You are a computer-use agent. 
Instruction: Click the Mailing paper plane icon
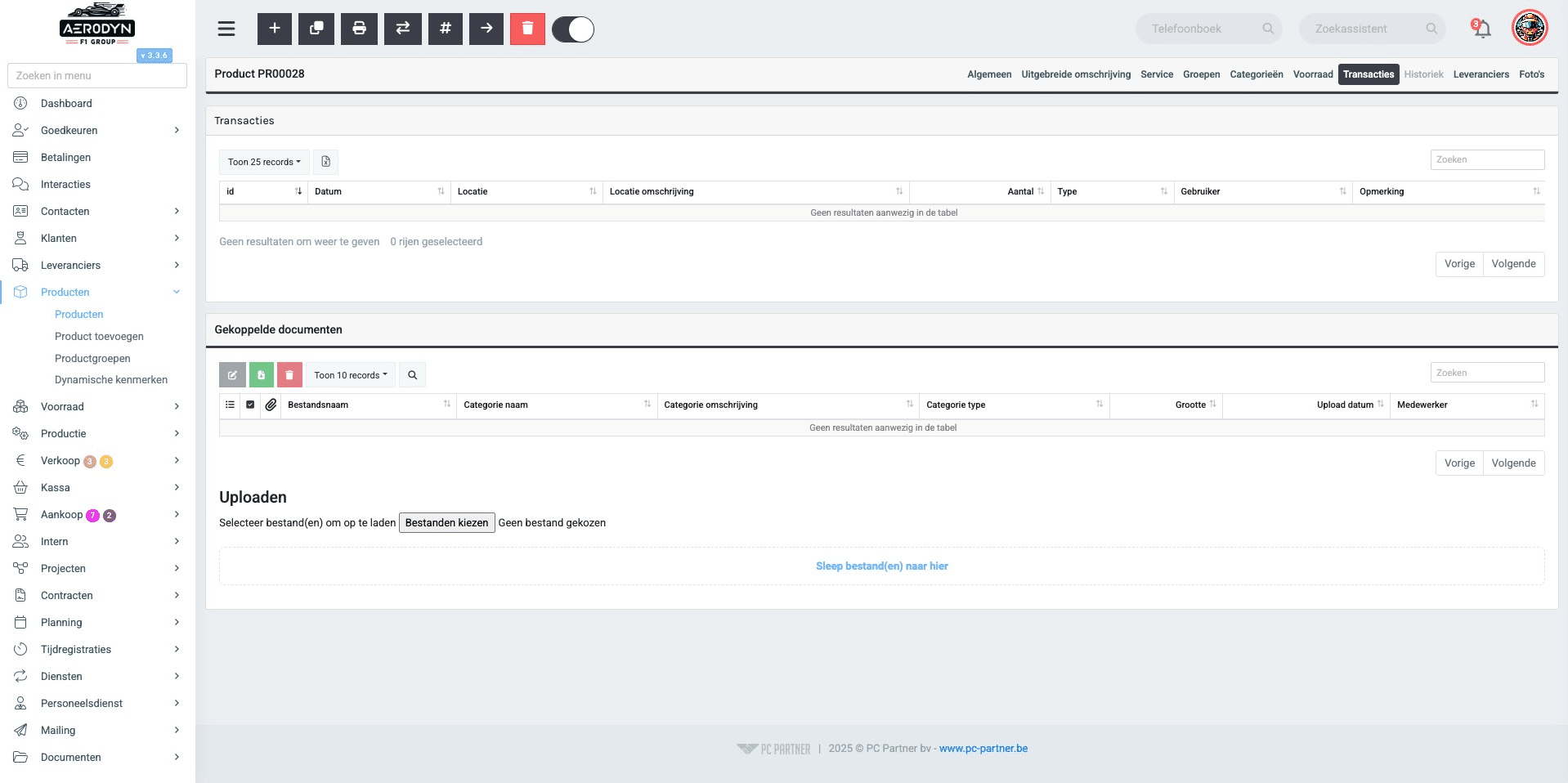coord(20,730)
